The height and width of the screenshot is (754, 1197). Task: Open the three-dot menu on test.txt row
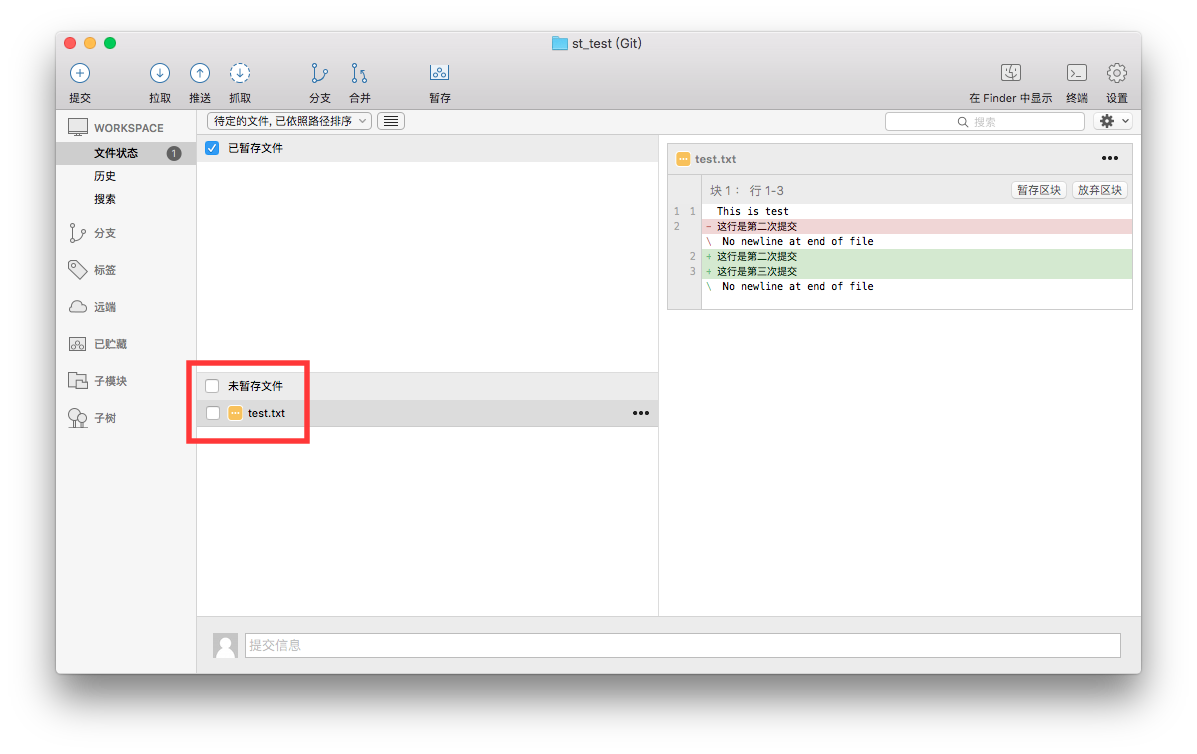(x=640, y=413)
